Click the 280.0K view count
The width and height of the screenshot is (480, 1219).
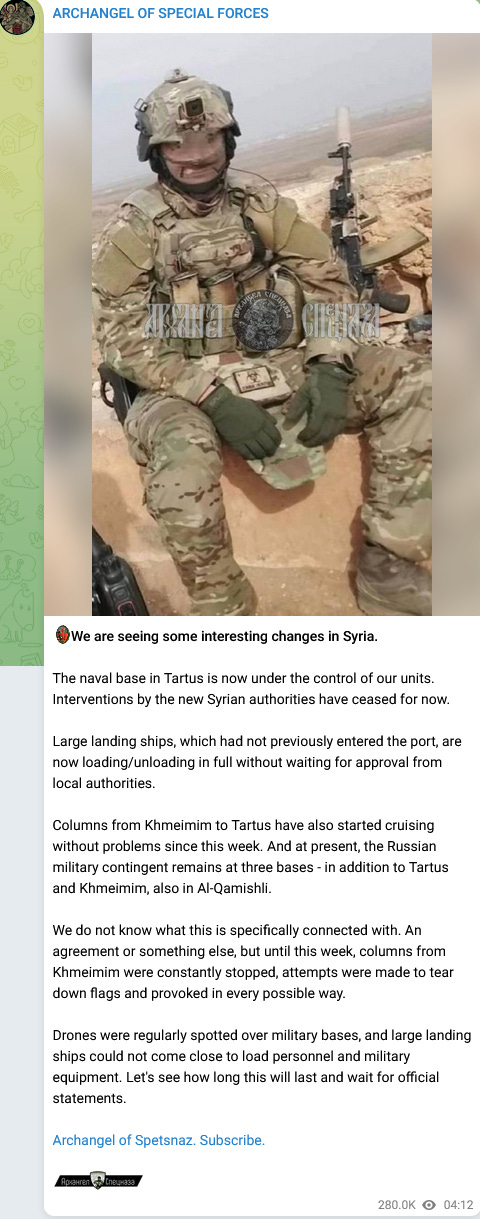click(397, 1205)
